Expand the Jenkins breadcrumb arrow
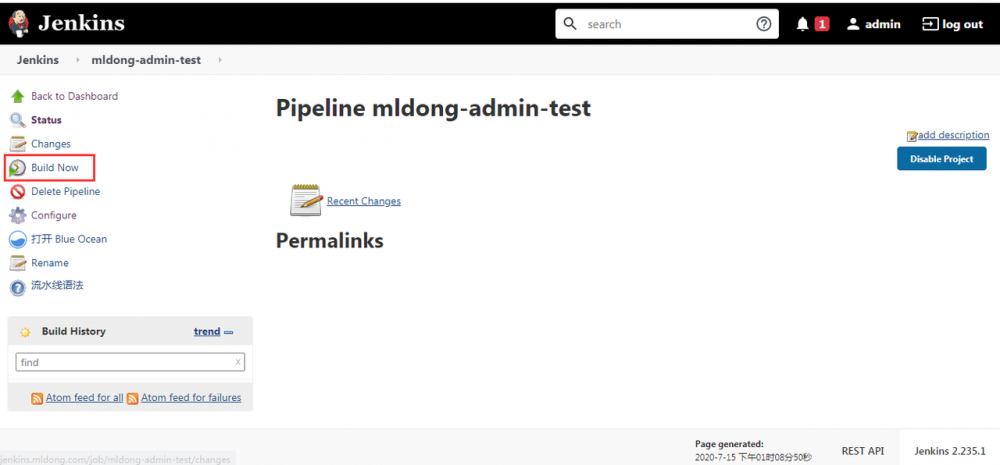1000x465 pixels. (x=75, y=60)
